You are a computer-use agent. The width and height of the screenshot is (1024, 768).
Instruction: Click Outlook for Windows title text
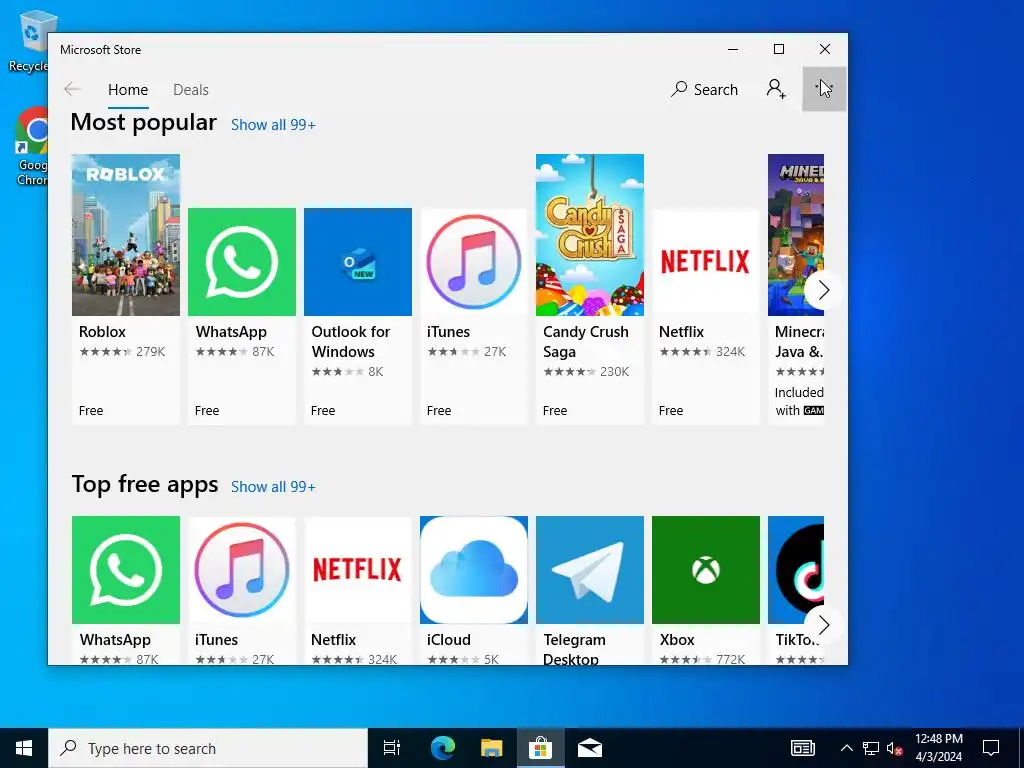pyautogui.click(x=351, y=342)
